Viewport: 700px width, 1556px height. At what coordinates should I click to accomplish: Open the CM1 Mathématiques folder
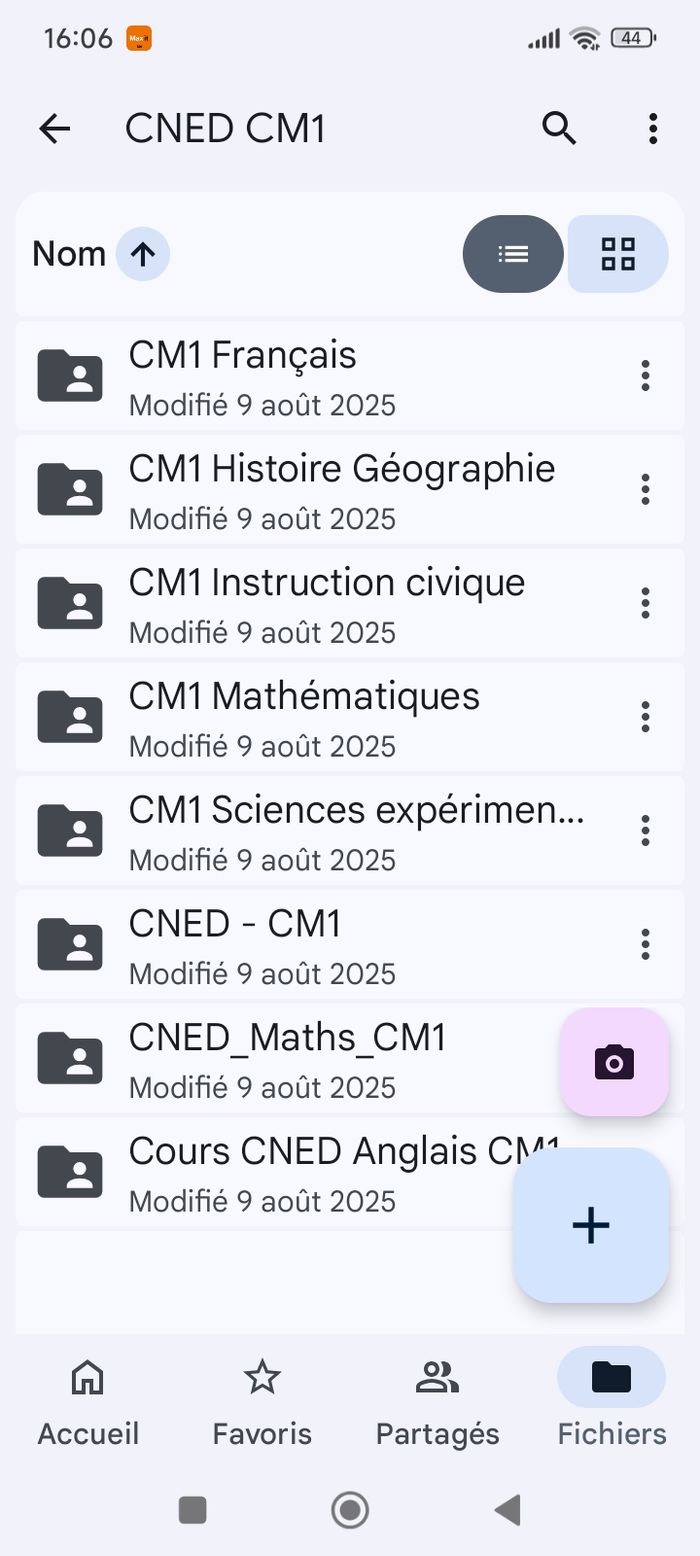(300, 717)
